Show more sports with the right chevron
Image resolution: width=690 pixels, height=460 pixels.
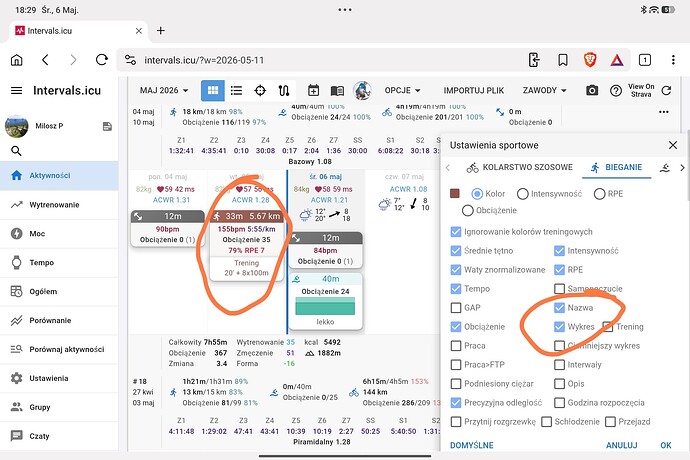pyautogui.click(x=682, y=168)
